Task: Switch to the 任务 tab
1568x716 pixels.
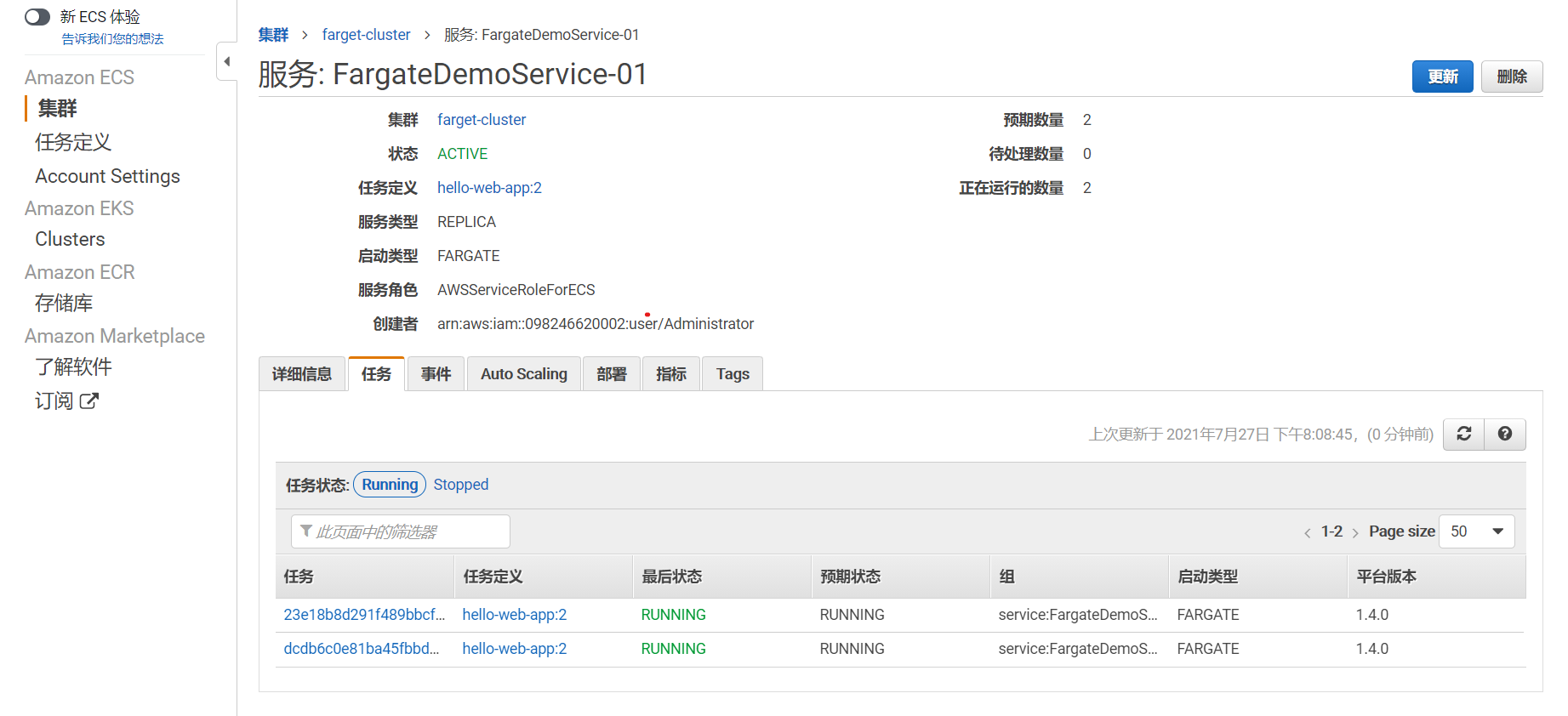Action: point(376,374)
